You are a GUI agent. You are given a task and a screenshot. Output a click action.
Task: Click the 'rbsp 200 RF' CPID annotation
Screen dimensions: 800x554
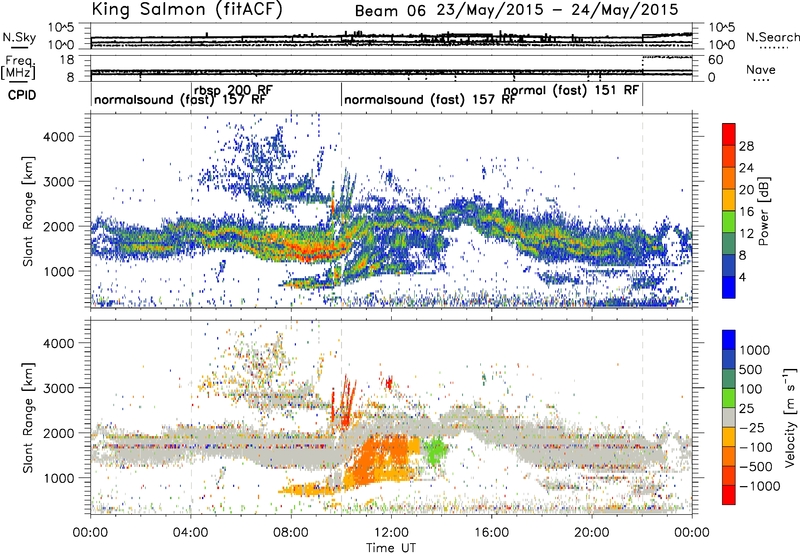[233, 90]
